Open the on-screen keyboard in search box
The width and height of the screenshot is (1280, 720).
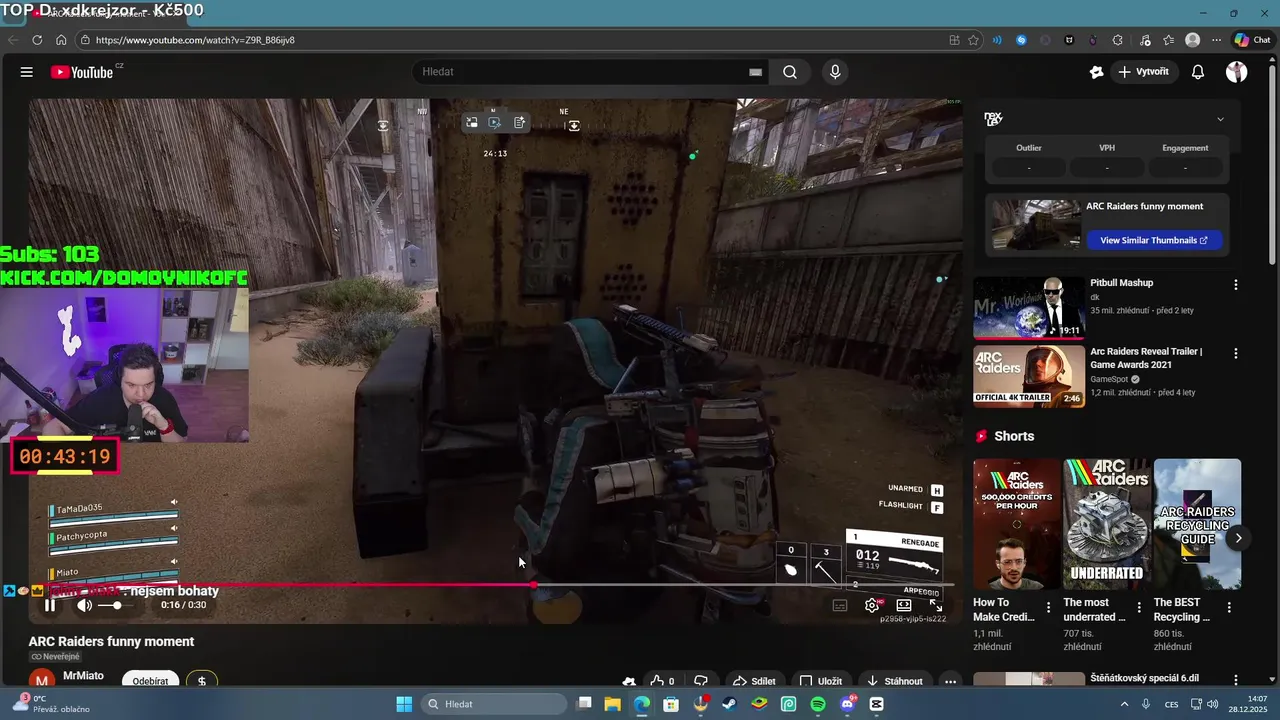(755, 72)
